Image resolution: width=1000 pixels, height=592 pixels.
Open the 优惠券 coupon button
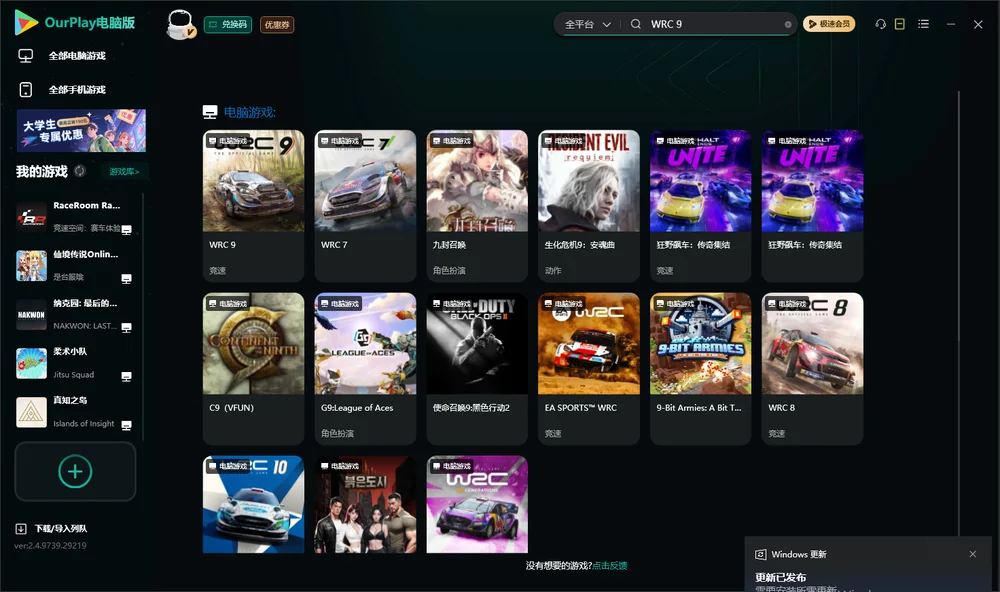point(277,25)
